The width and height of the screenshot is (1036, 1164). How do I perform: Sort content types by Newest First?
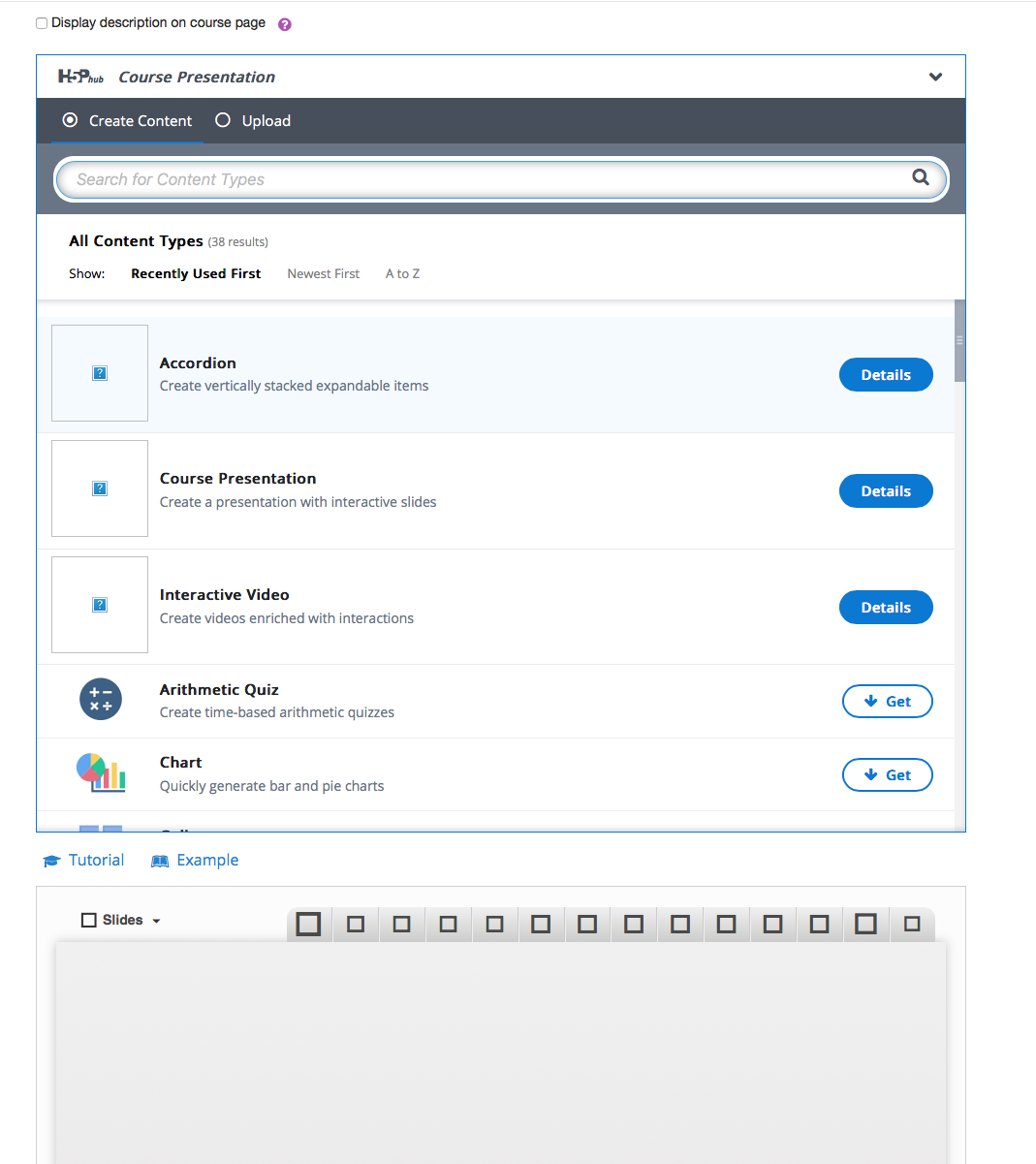pyautogui.click(x=323, y=273)
